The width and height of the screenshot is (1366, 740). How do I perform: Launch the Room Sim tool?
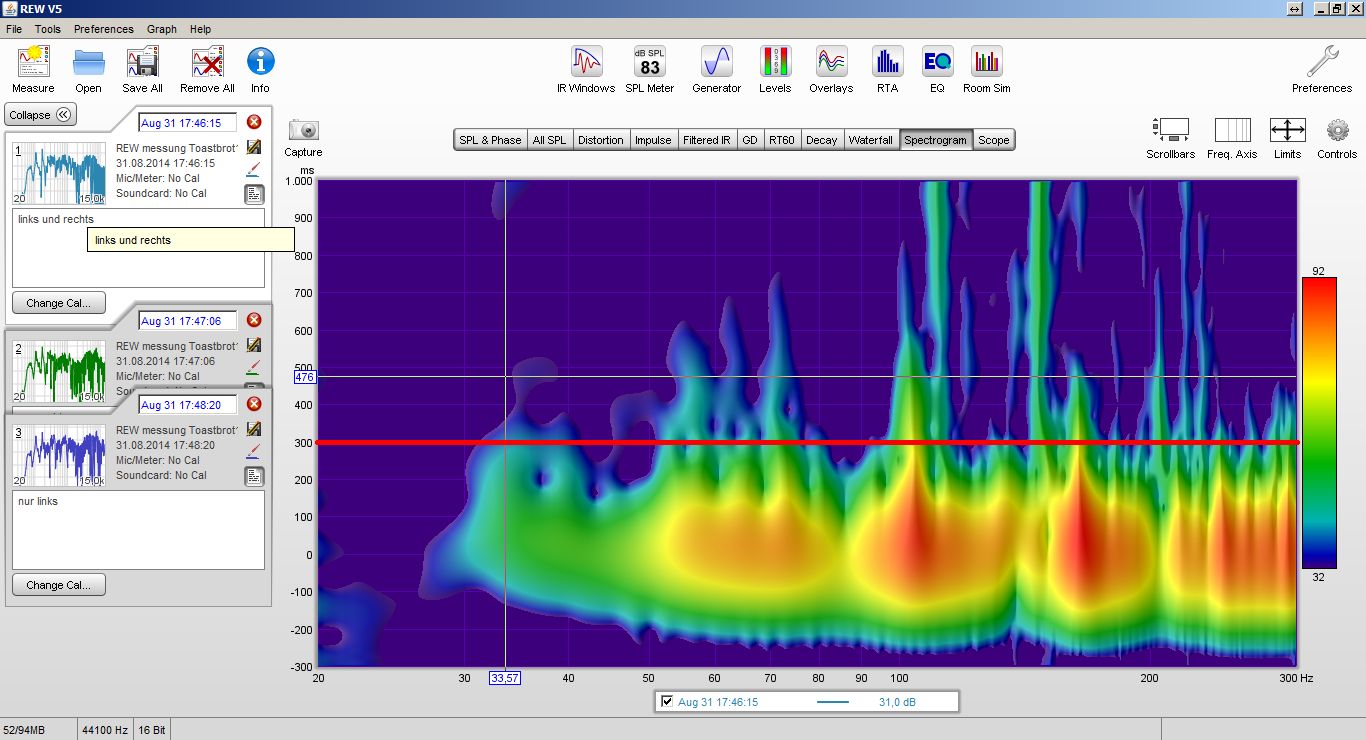click(x=987, y=69)
